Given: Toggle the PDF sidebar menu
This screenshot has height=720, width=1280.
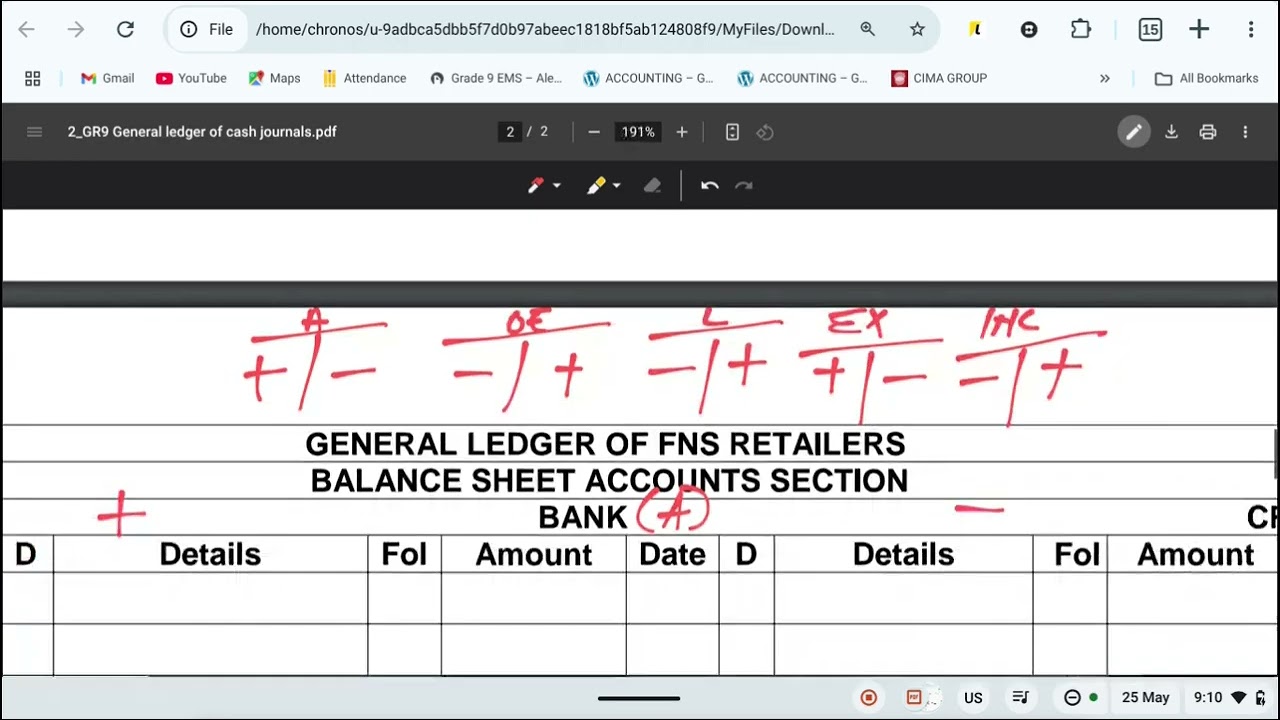Looking at the screenshot, I should coord(34,132).
